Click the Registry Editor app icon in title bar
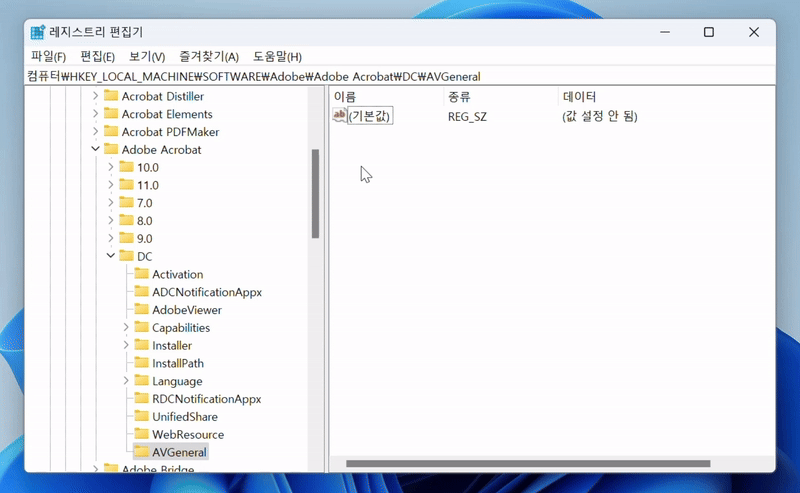 [38, 32]
